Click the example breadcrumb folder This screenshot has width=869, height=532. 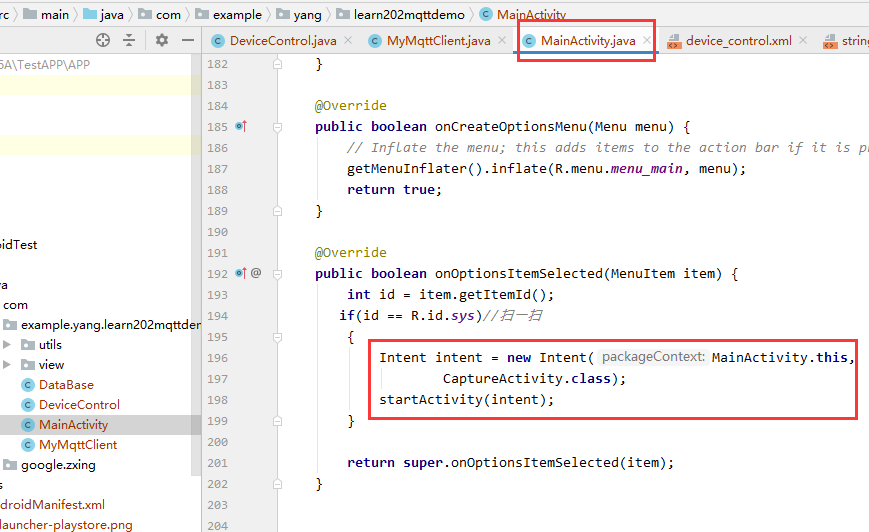(x=228, y=14)
